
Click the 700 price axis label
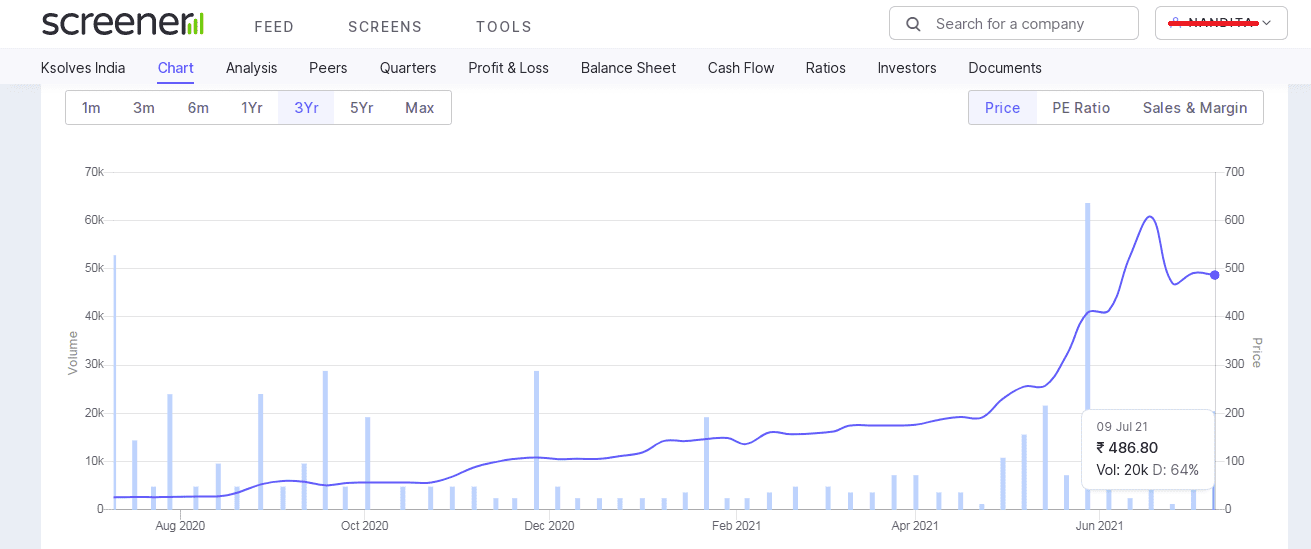point(1234,172)
